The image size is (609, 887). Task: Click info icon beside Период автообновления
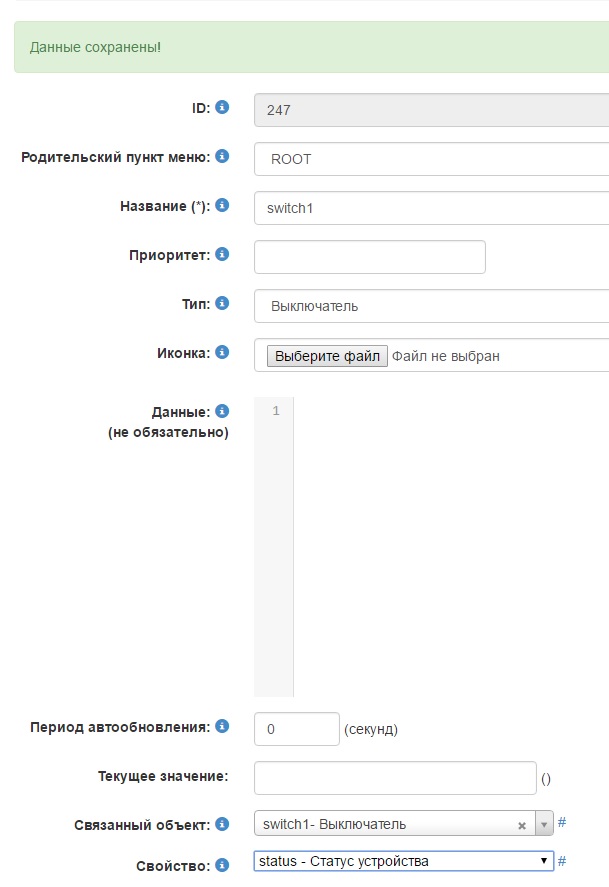point(222,727)
